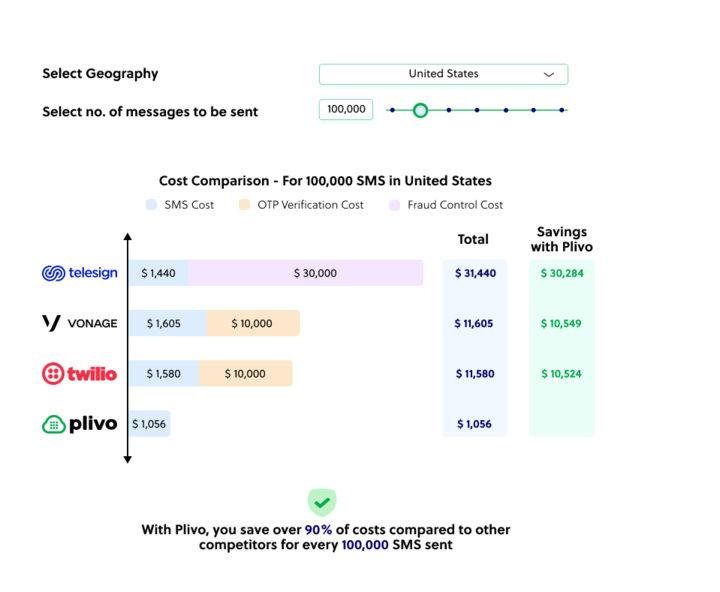The width and height of the screenshot is (720, 592).
Task: Click the green shield checkmark icon
Action: click(x=321, y=502)
